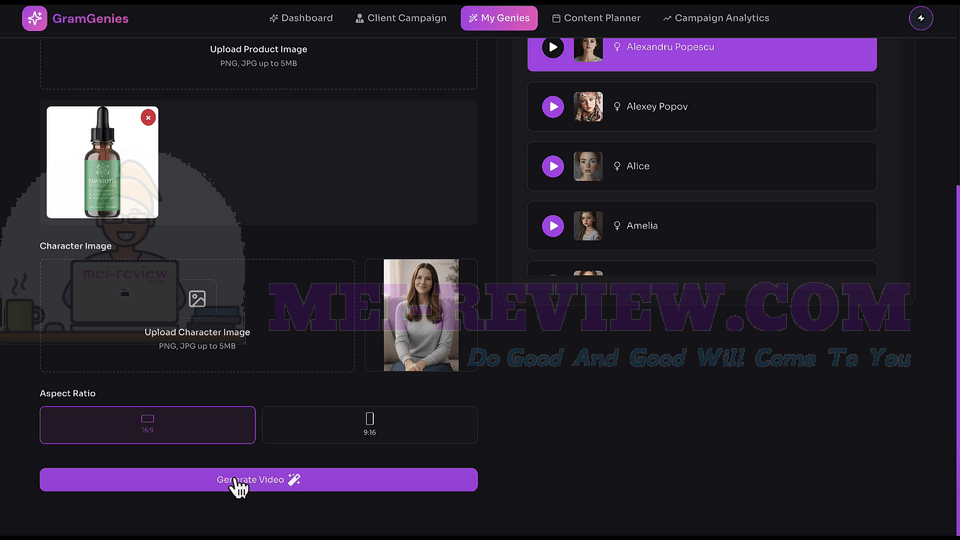Click the lightning bolt profile icon

point(921,18)
